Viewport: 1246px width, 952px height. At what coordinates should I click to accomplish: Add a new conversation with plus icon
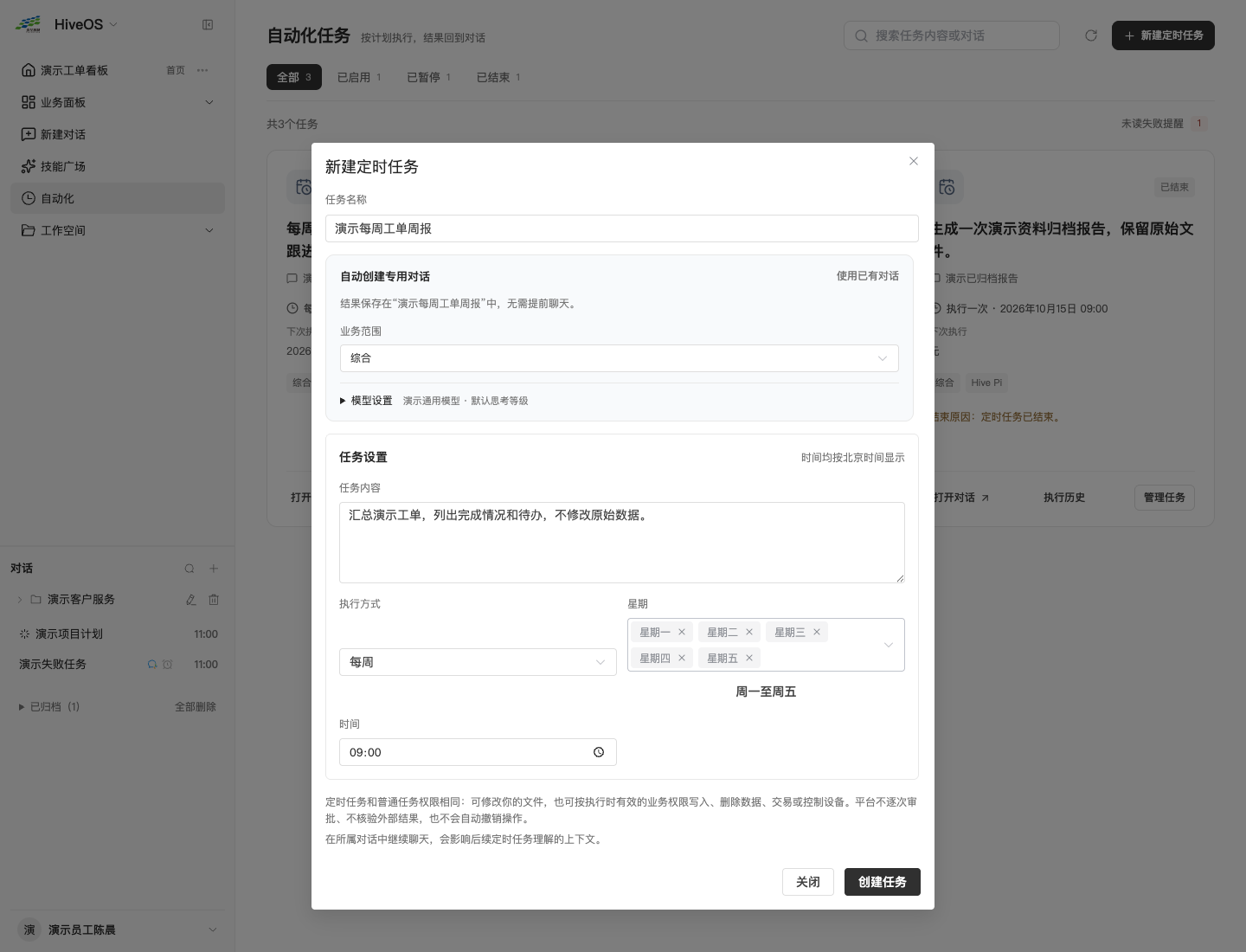point(214,569)
